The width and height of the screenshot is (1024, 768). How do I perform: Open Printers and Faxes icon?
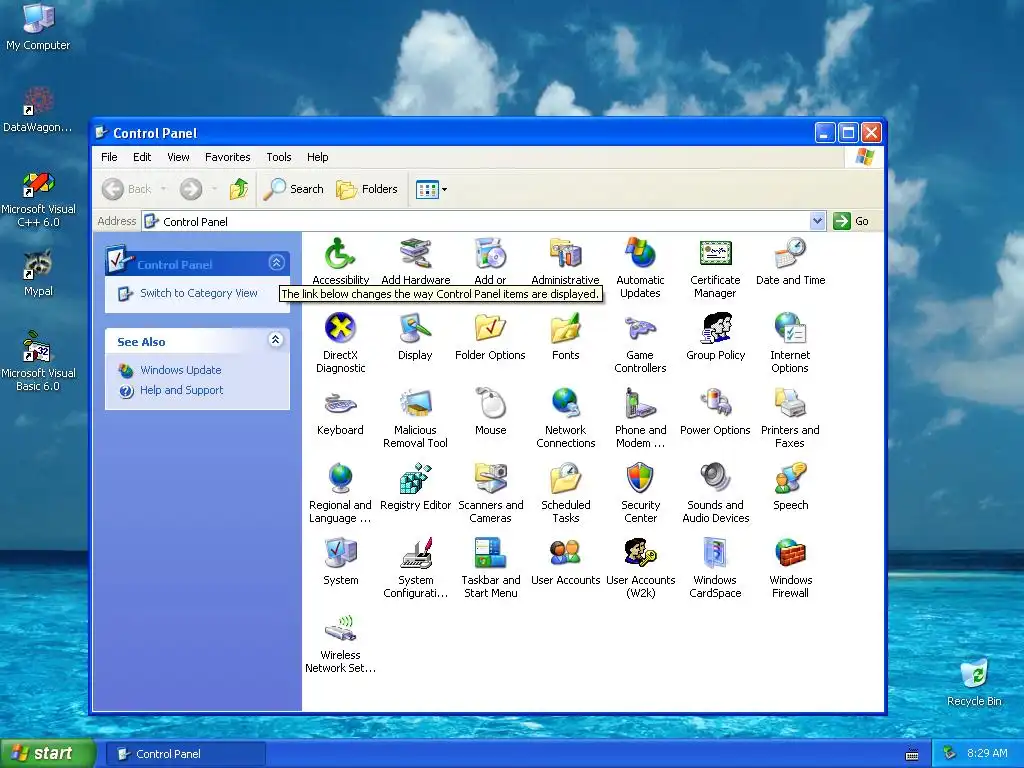(x=790, y=403)
